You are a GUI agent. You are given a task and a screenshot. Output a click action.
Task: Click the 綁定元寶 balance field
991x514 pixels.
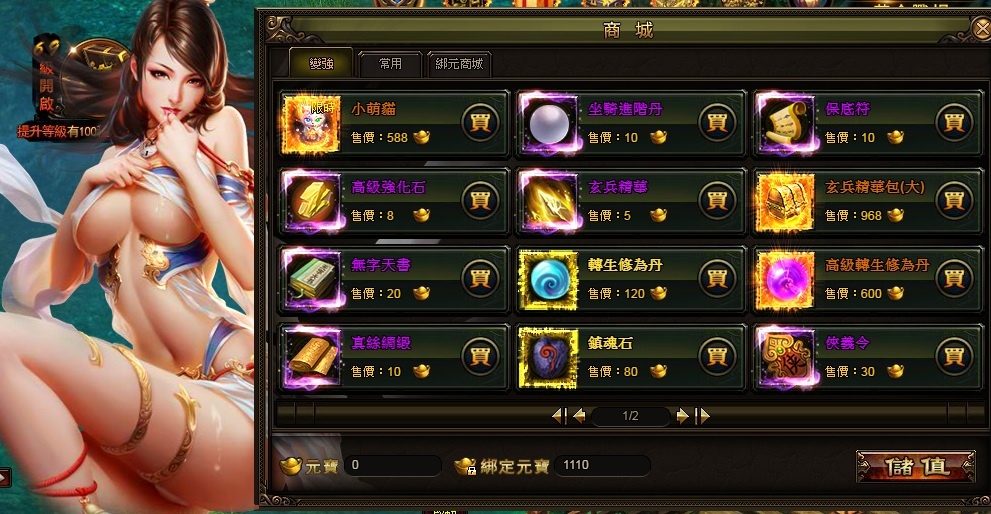(x=602, y=465)
